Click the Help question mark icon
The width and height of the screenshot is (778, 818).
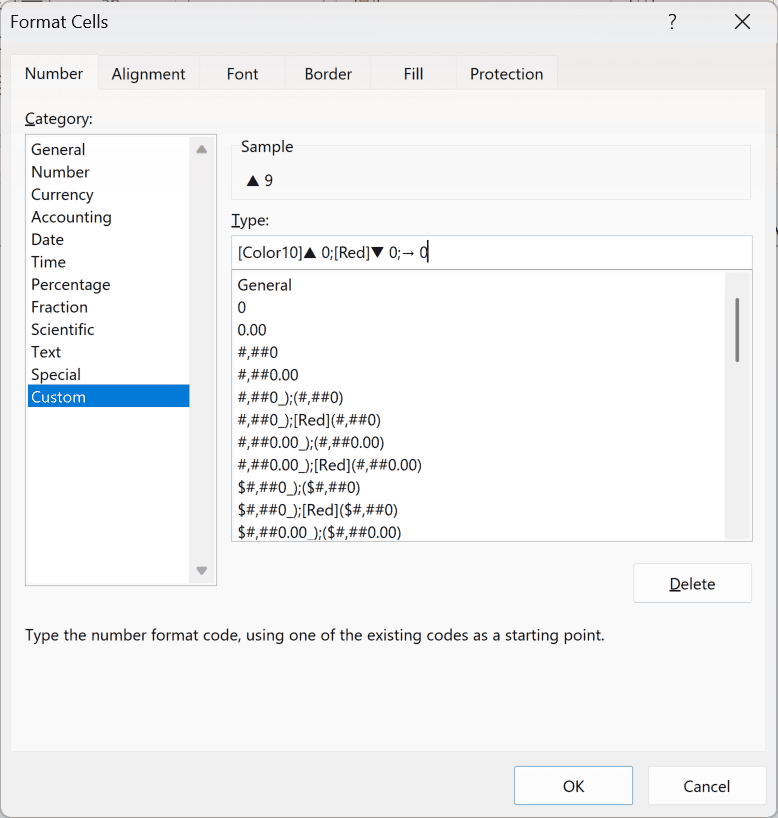coord(672,22)
